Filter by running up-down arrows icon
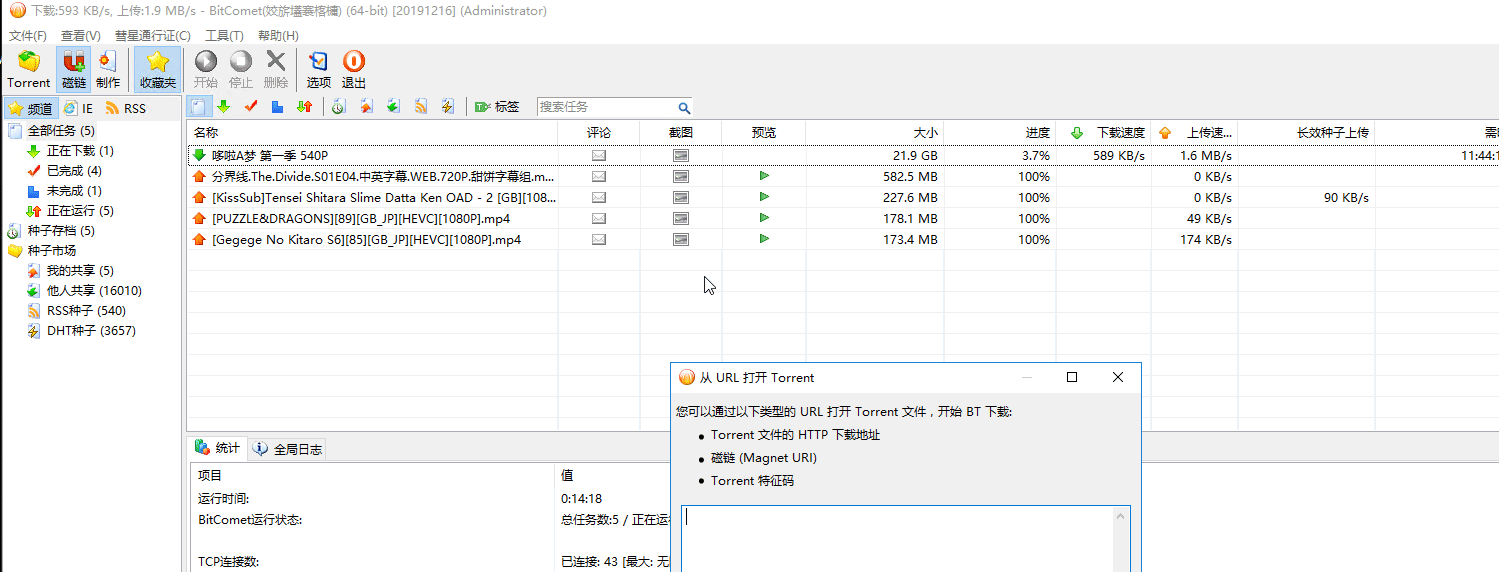Screen dimensions: 1499x572 click(305, 106)
